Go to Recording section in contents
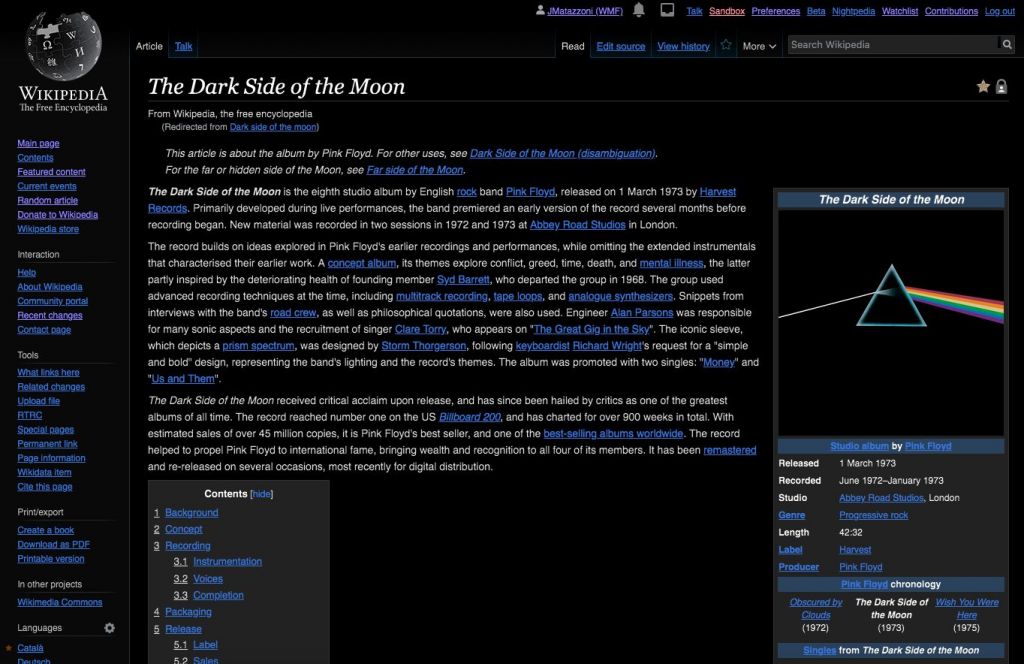The image size is (1024, 664). 187,546
